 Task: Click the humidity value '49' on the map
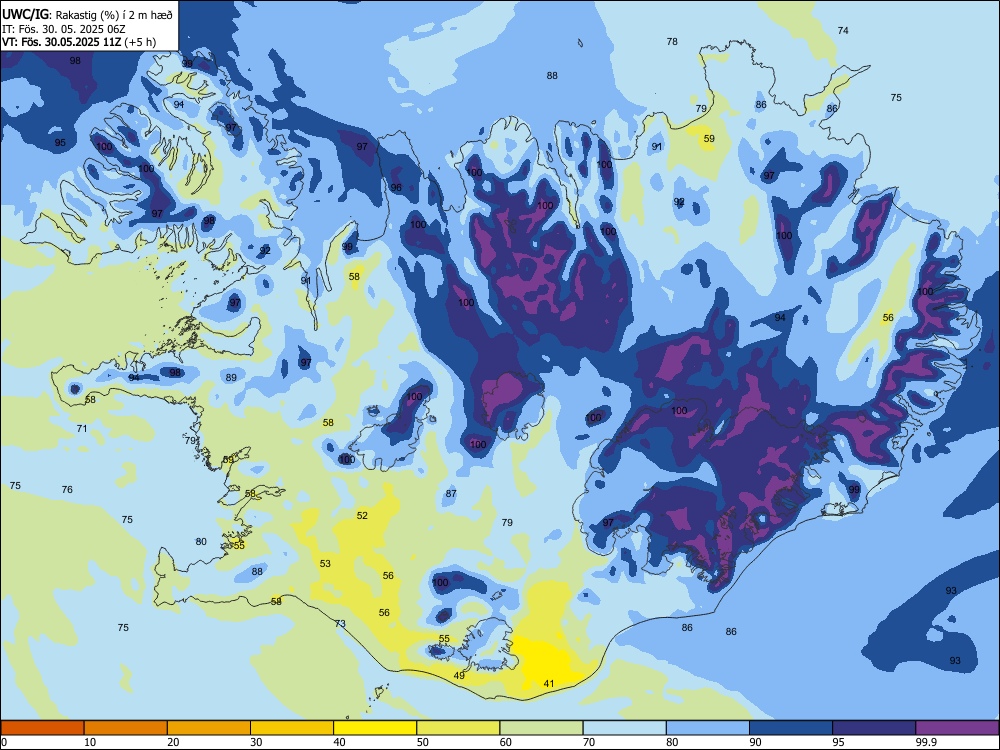click(459, 675)
